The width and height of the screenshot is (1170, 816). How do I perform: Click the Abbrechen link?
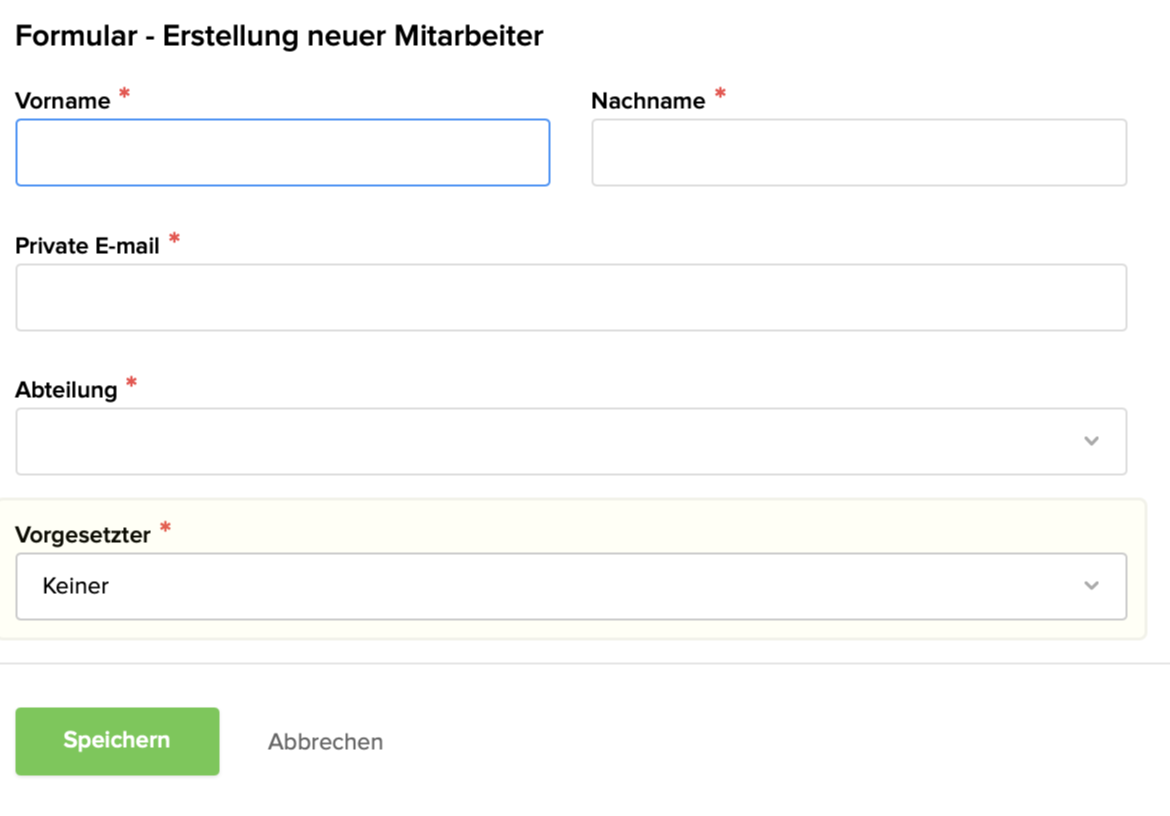(325, 742)
